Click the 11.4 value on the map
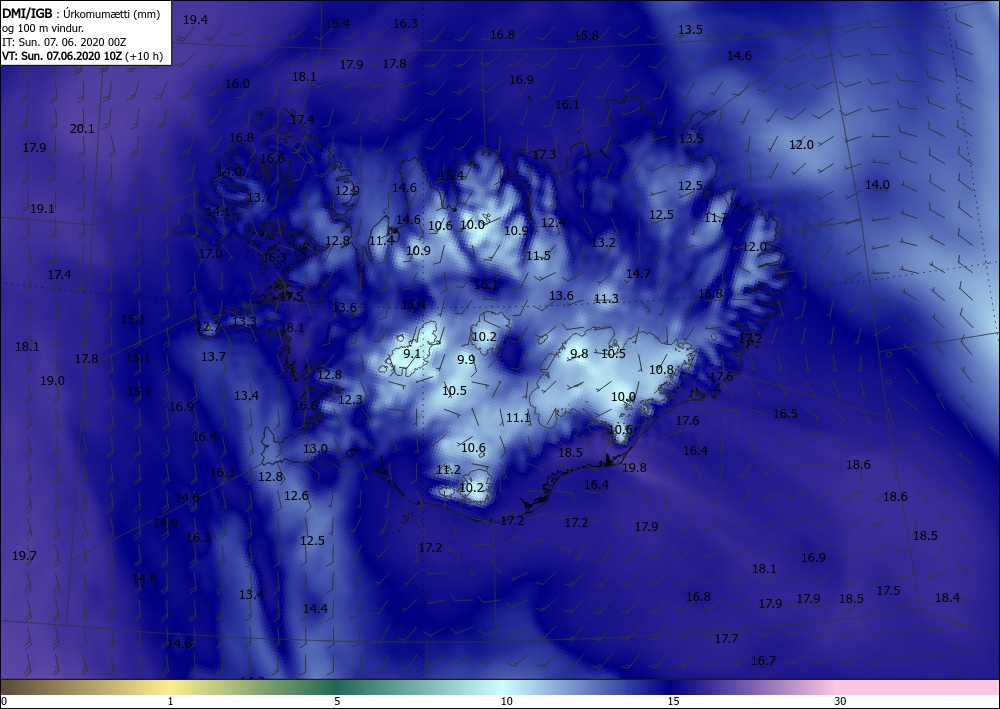 click(x=381, y=241)
